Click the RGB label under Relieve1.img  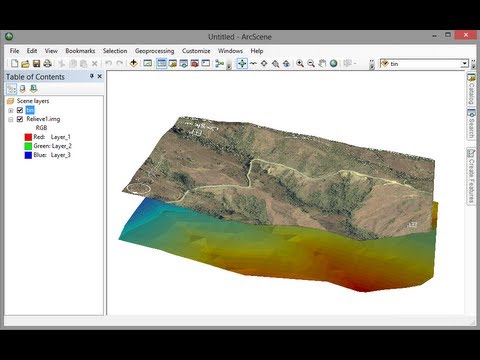(41, 128)
